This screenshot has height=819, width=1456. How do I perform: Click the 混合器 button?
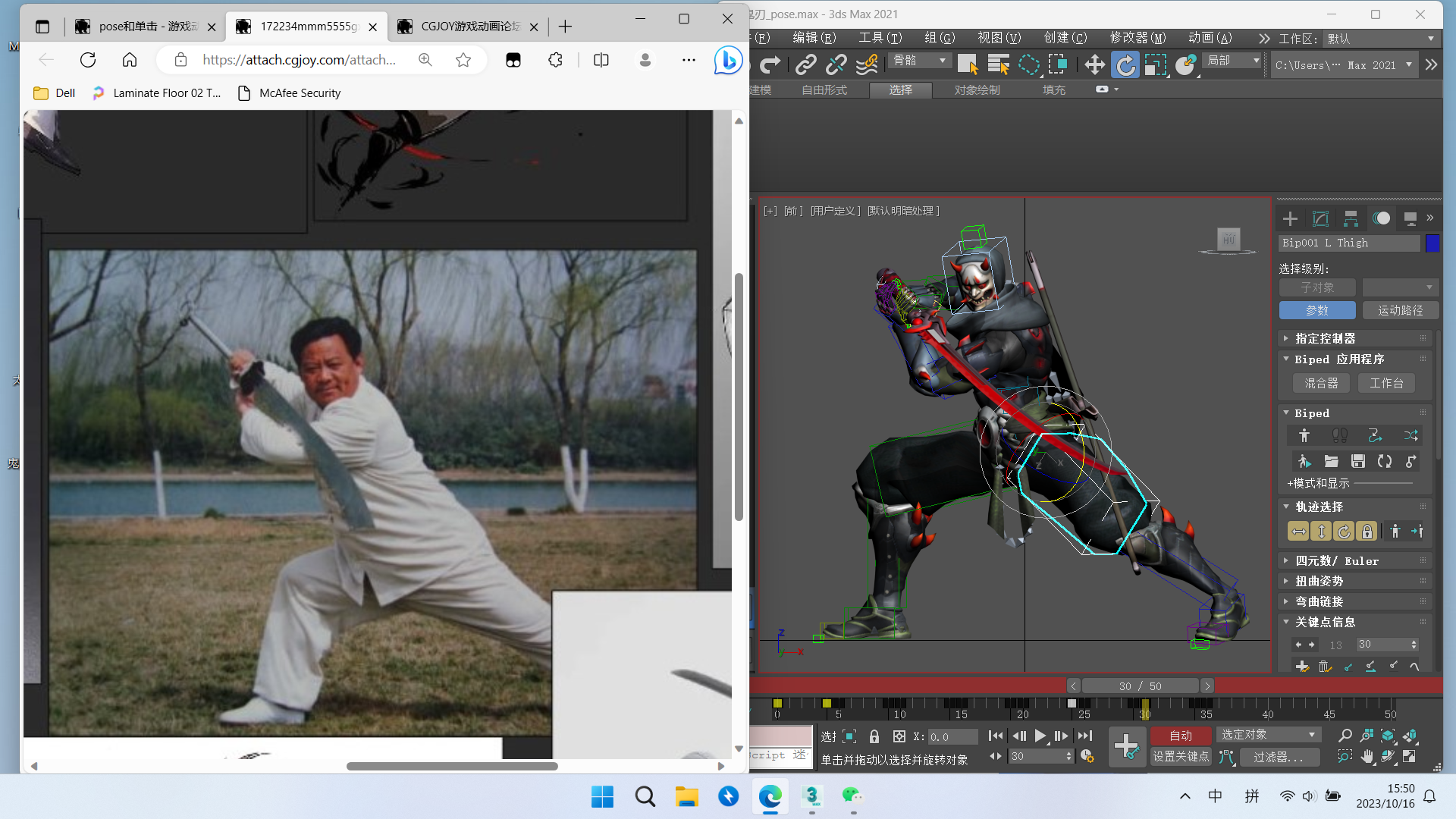1321,384
